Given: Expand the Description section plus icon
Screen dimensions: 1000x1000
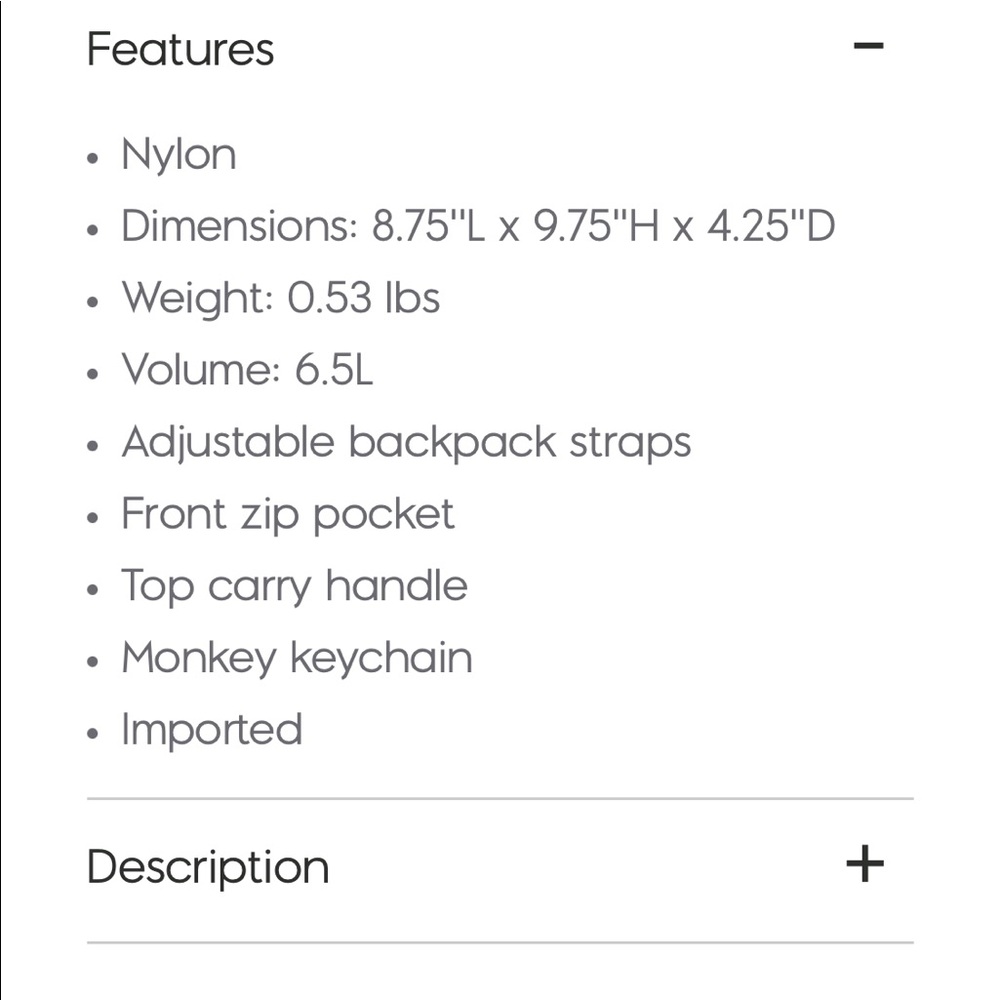Looking at the screenshot, I should tap(865, 864).
